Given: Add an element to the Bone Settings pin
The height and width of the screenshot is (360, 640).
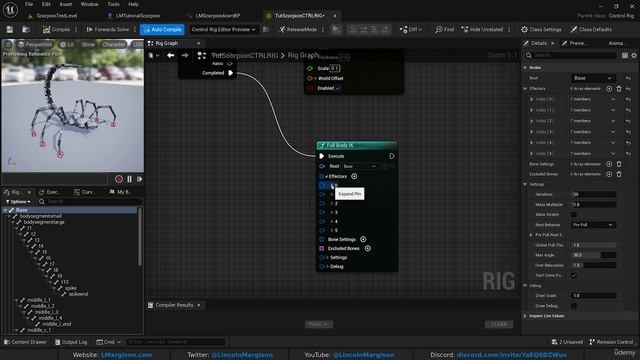Looking at the screenshot, I should pyautogui.click(x=363, y=239).
